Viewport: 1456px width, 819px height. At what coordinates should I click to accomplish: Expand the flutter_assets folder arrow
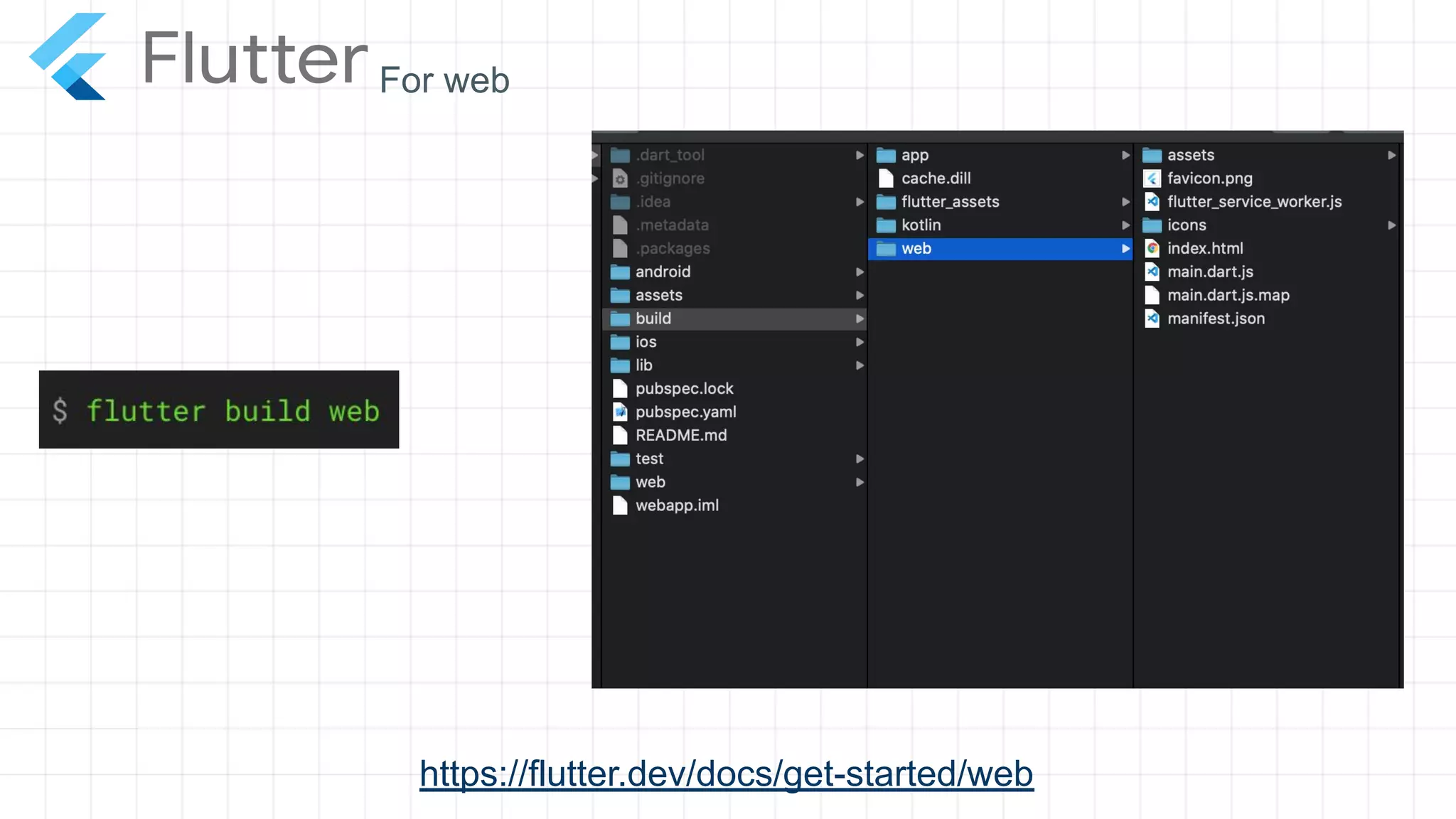click(1125, 202)
